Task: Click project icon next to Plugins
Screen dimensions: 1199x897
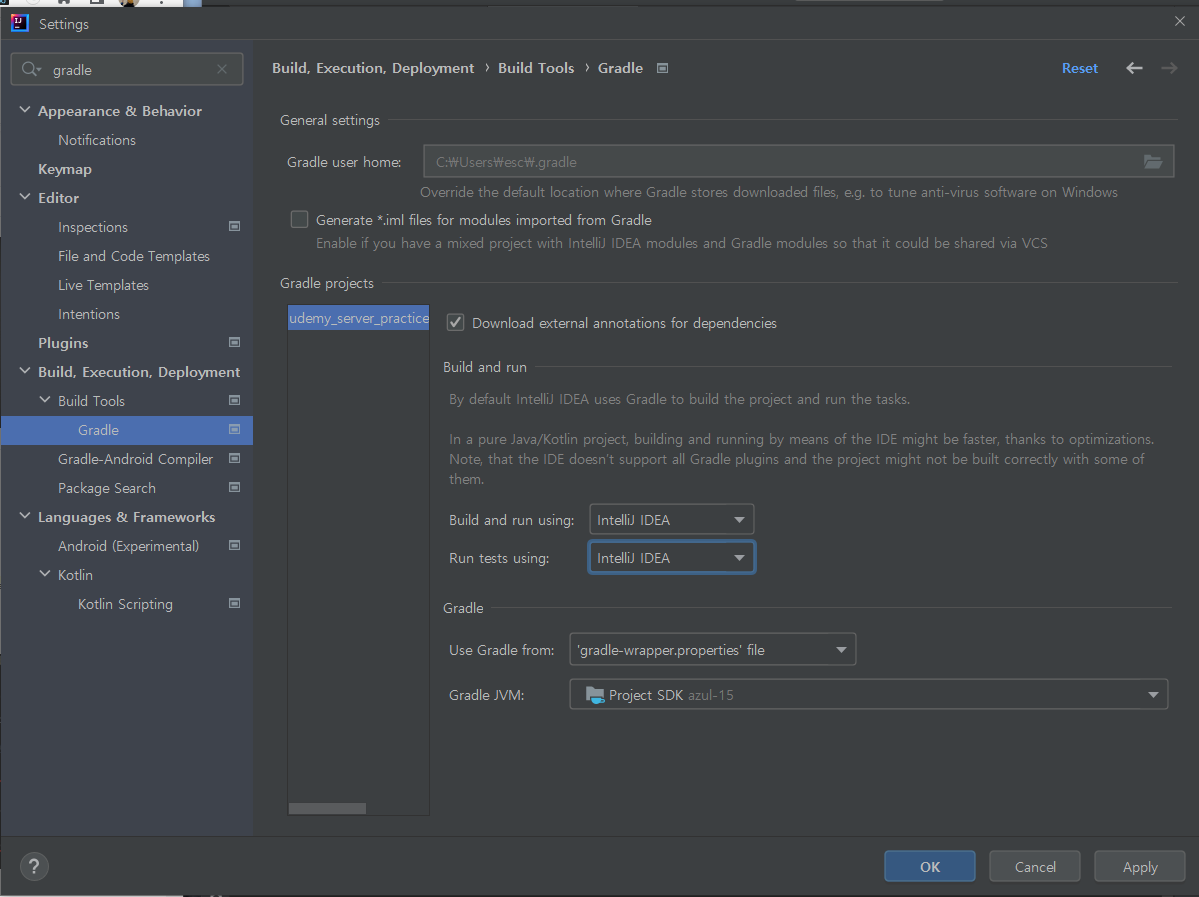Action: [235, 343]
